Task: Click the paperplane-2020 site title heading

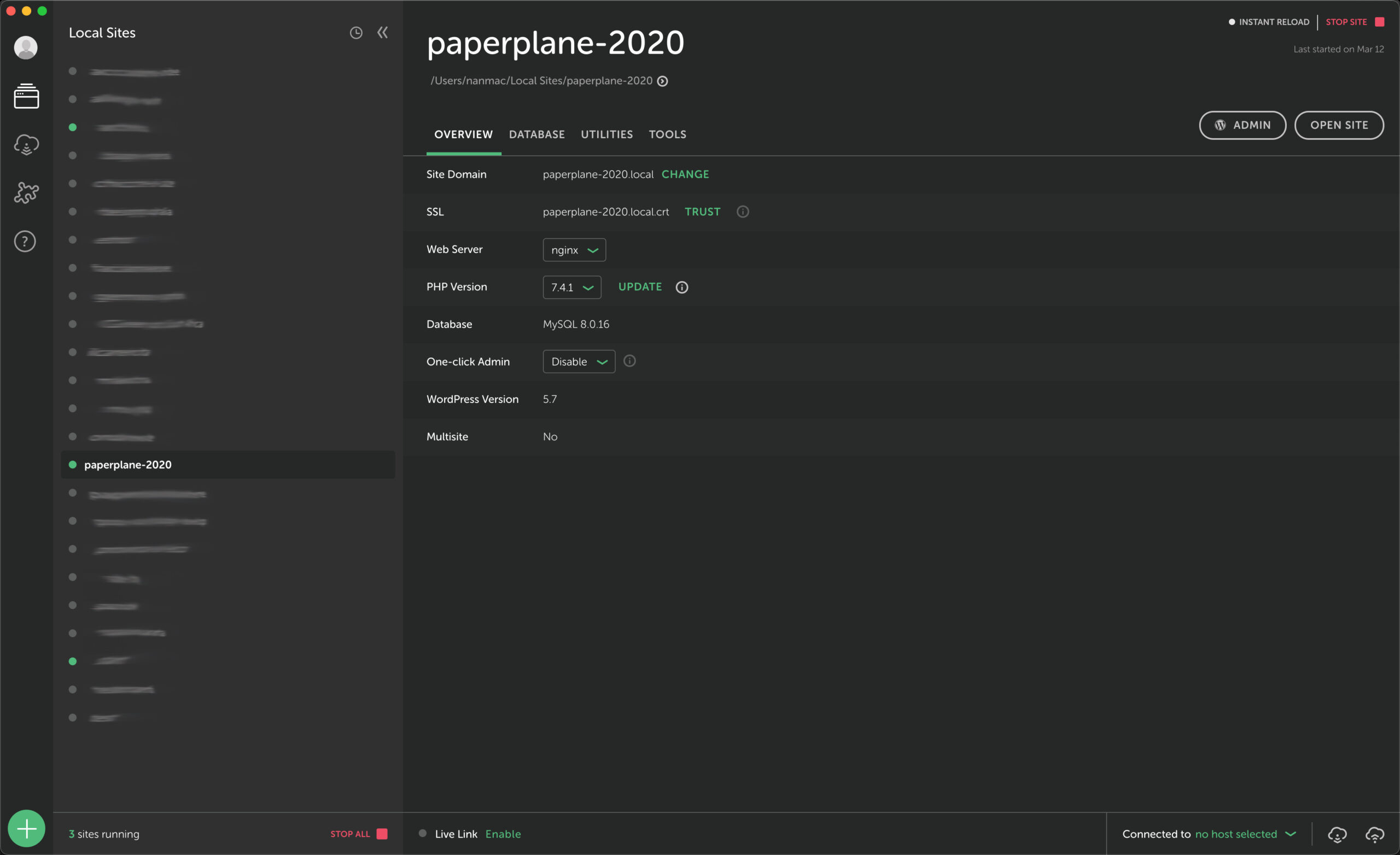Action: pyautogui.click(x=556, y=43)
